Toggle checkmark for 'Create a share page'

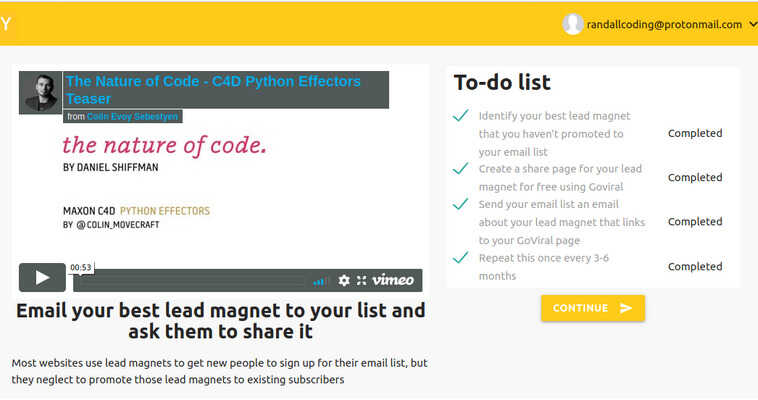click(460, 168)
